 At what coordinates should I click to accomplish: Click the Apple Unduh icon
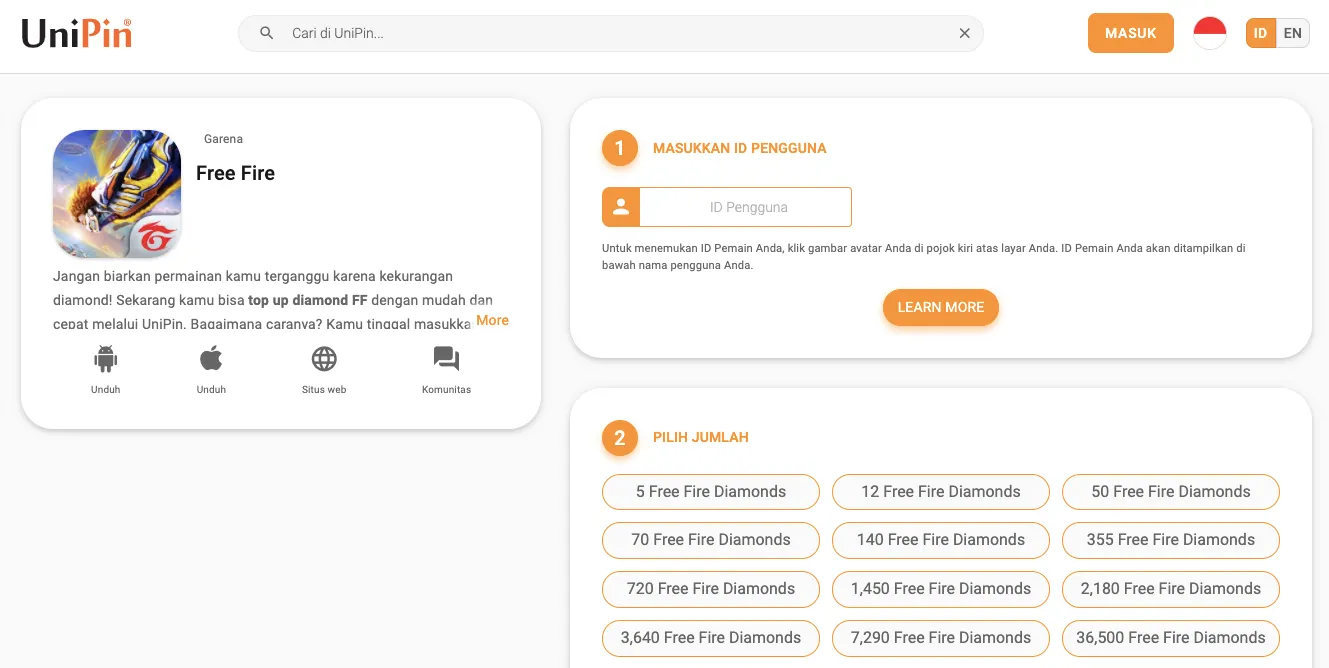(211, 359)
